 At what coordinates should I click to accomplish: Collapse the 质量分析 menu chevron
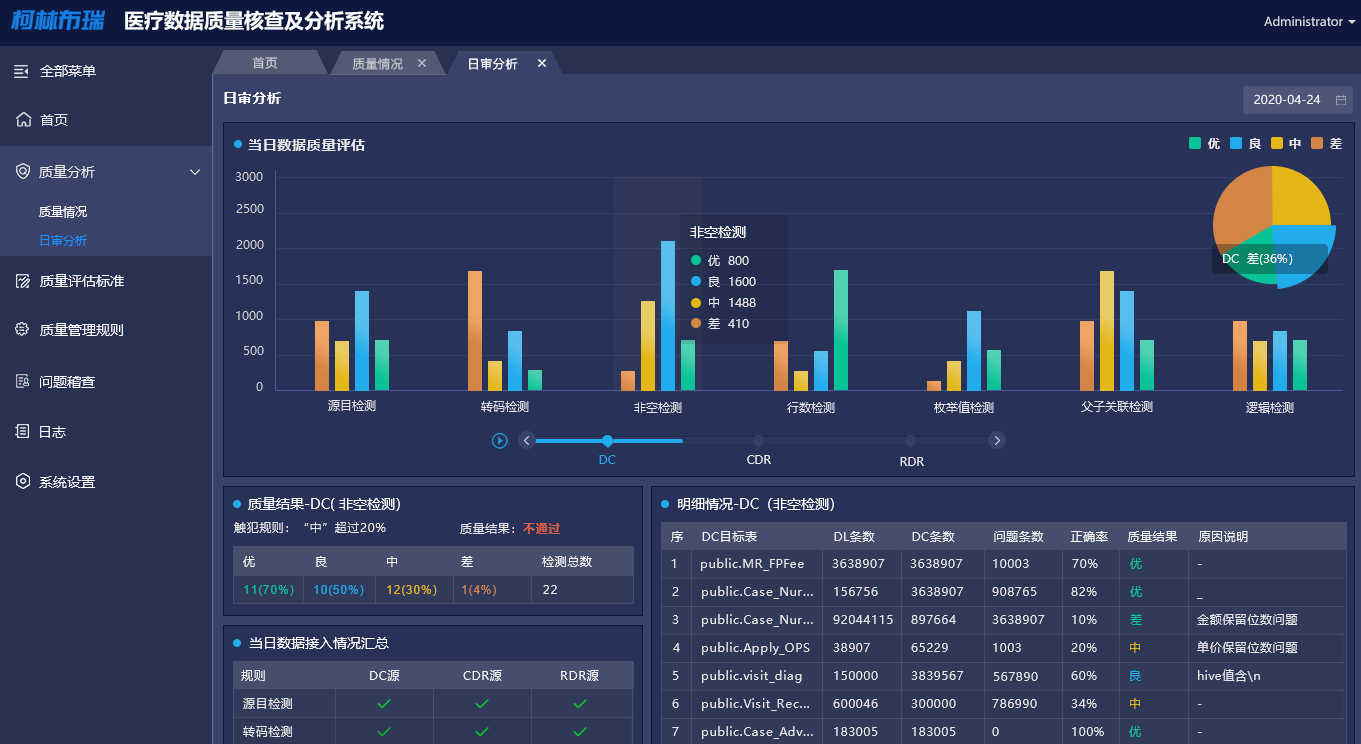coord(195,172)
